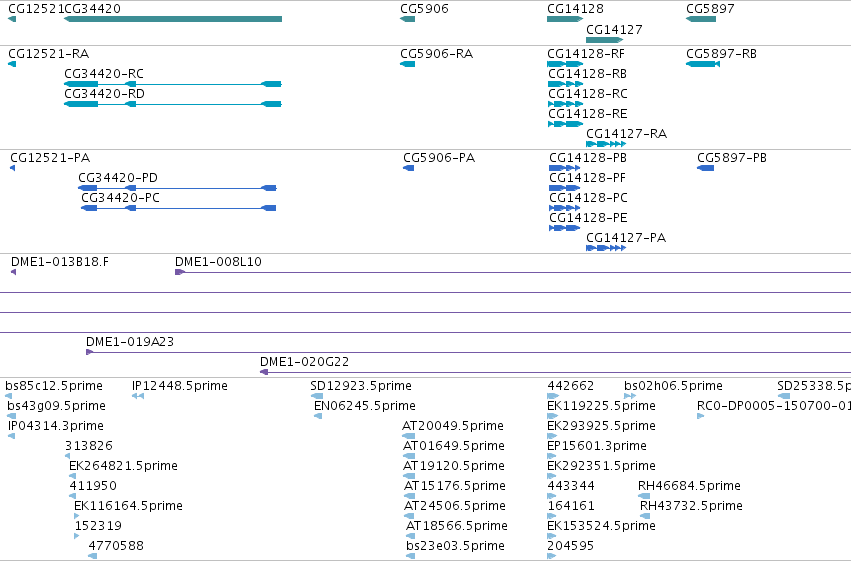Click protein CG14128-PF
This screenshot has height=561, width=851.
564,188
